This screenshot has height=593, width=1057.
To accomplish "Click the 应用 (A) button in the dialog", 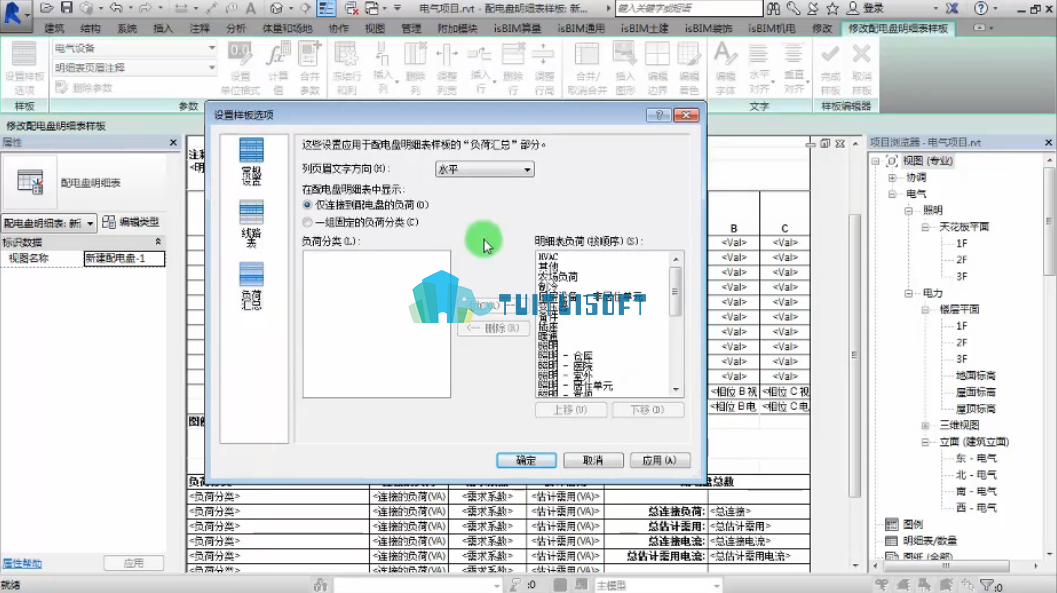I will coord(660,460).
